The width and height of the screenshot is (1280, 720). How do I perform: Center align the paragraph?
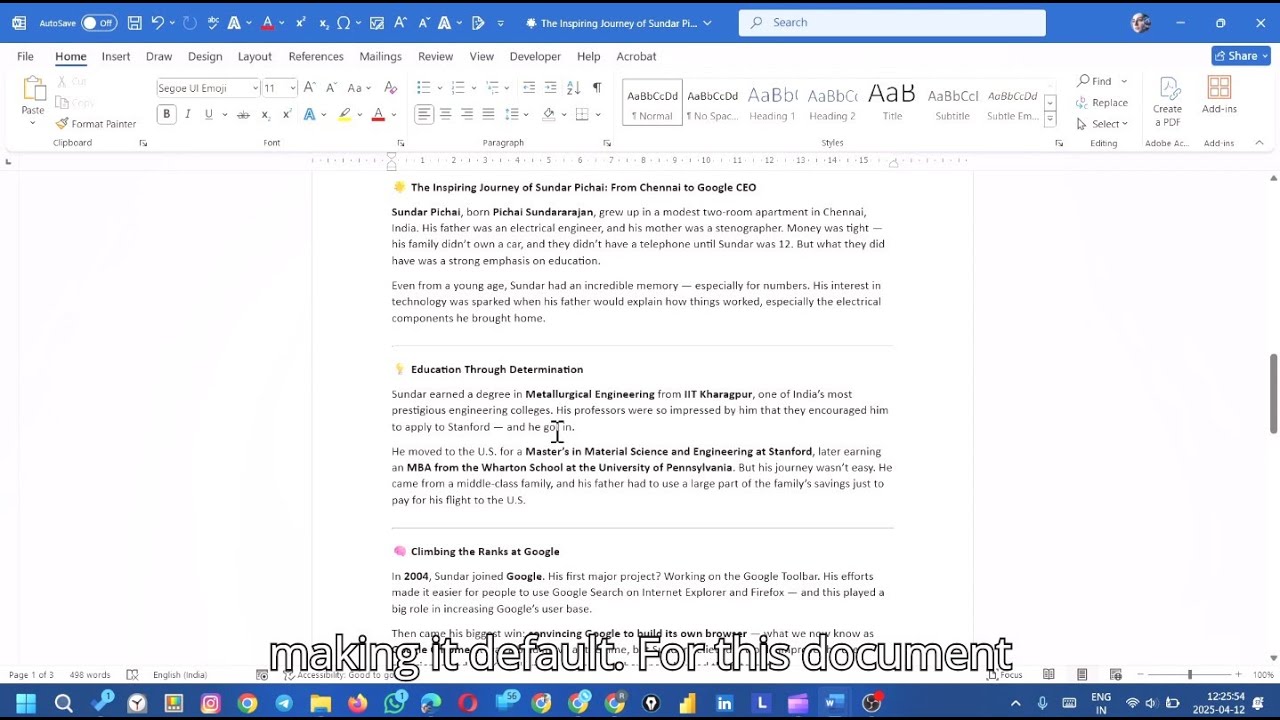446,114
